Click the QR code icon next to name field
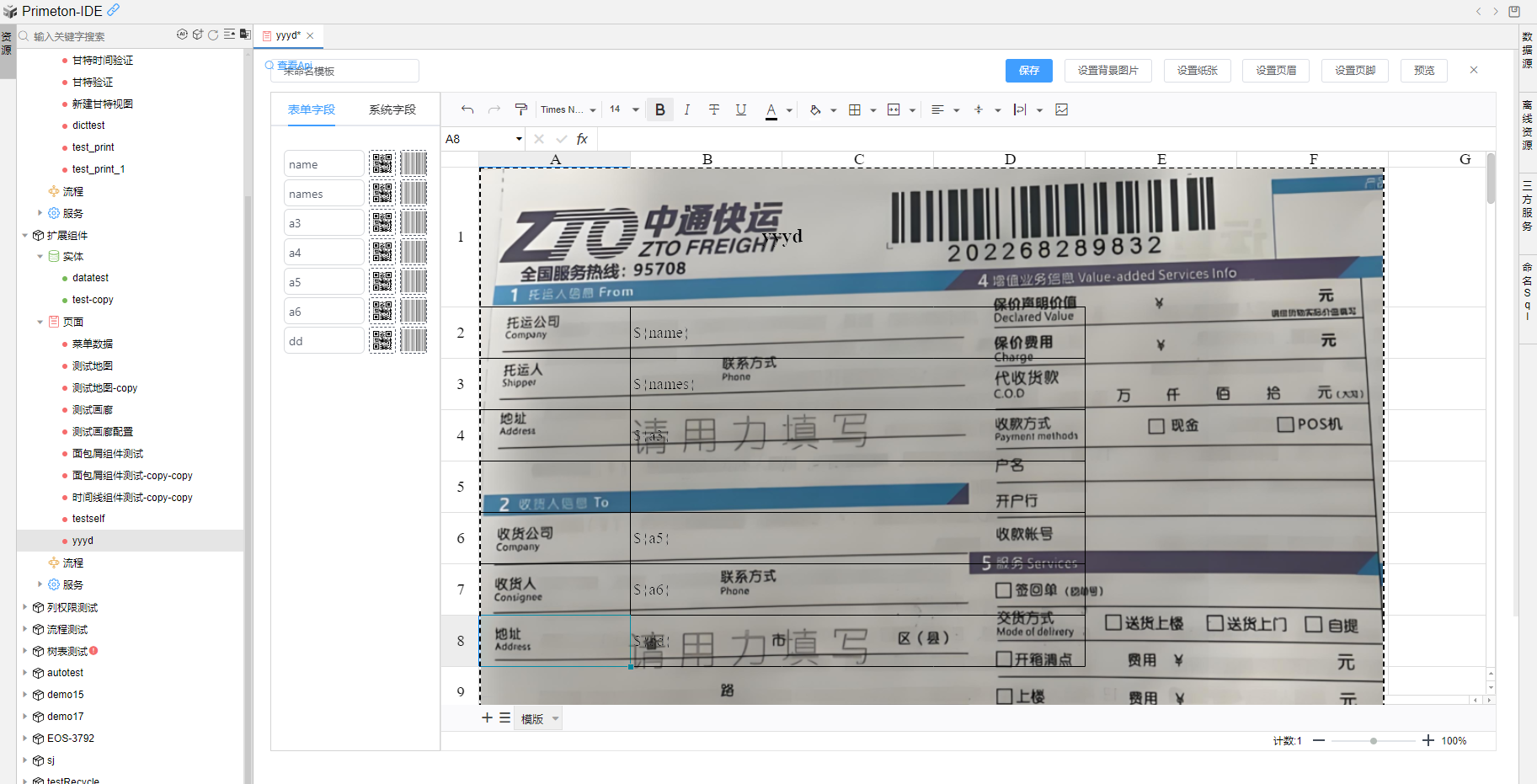 (x=382, y=164)
